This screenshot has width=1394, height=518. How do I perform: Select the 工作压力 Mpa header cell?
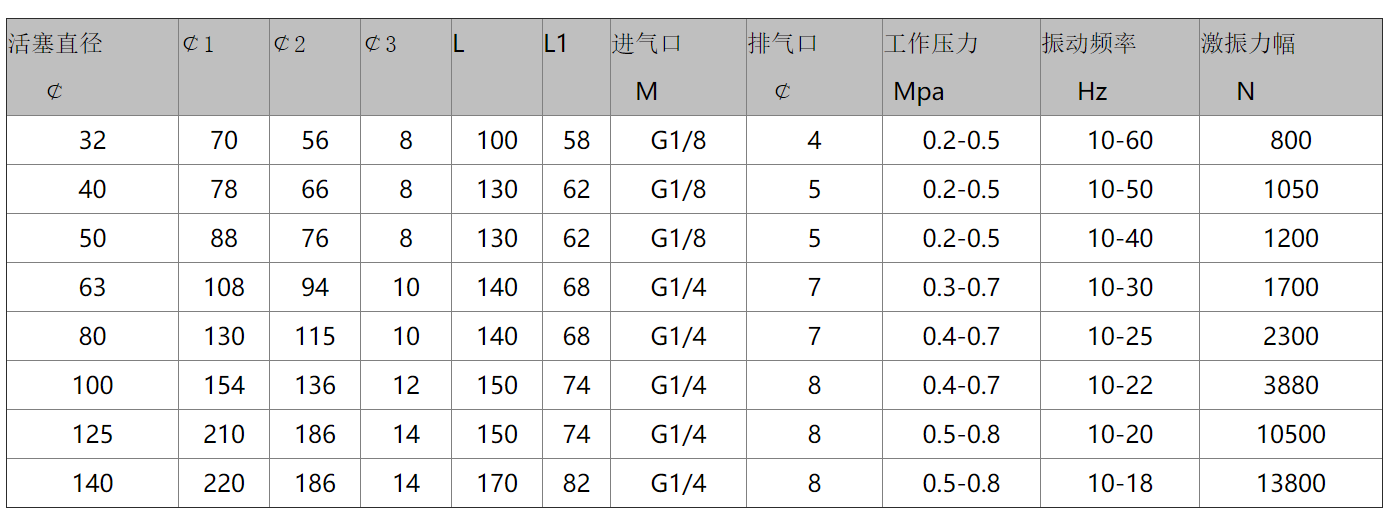[x=960, y=67]
